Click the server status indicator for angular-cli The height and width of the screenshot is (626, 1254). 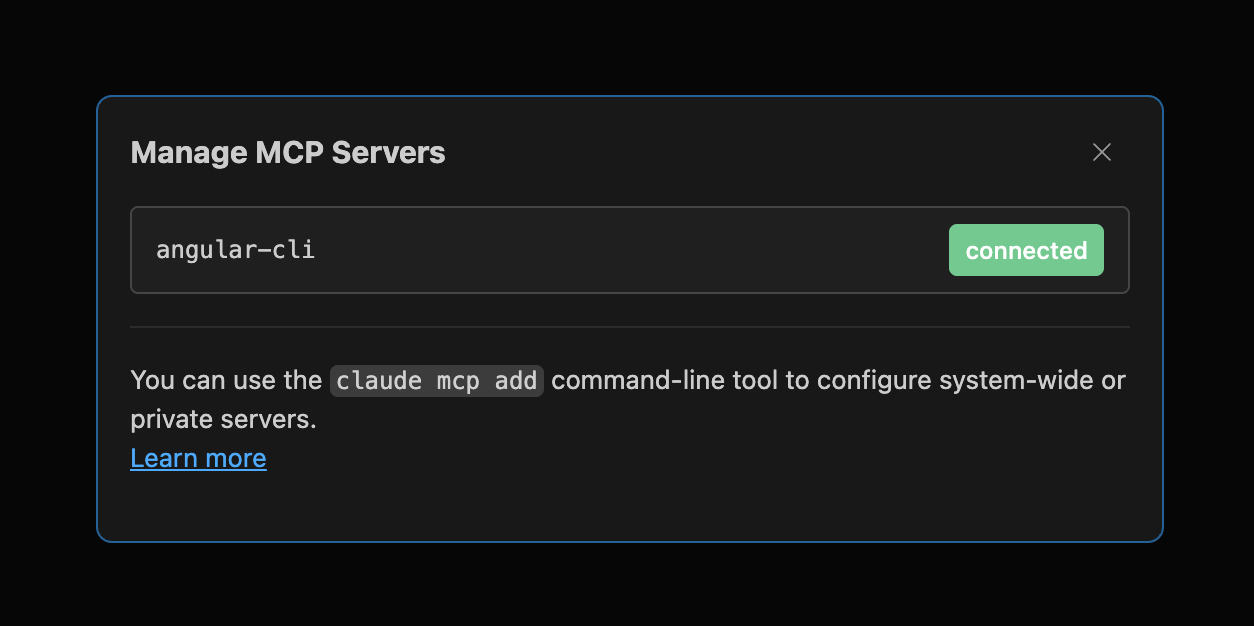pyautogui.click(x=1026, y=250)
